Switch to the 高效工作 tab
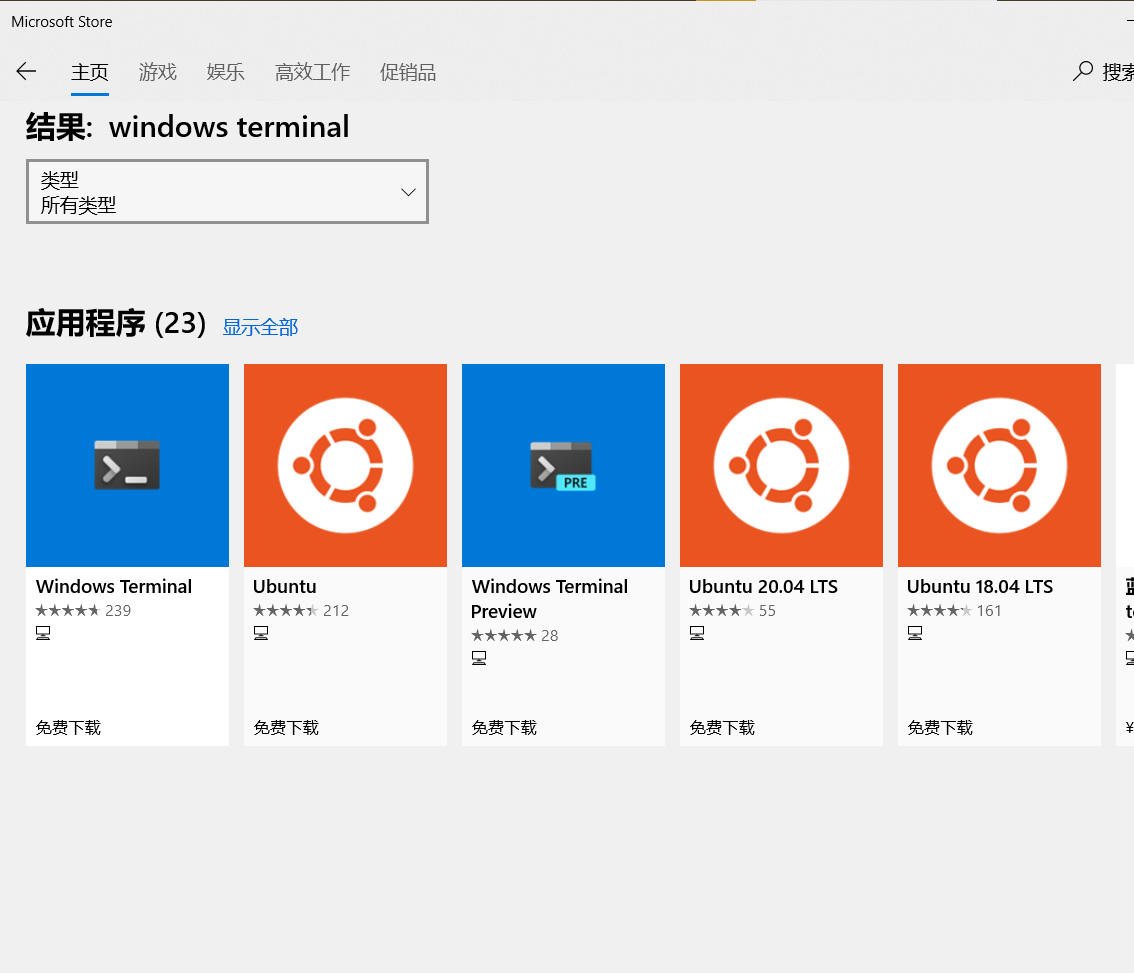 (x=312, y=72)
